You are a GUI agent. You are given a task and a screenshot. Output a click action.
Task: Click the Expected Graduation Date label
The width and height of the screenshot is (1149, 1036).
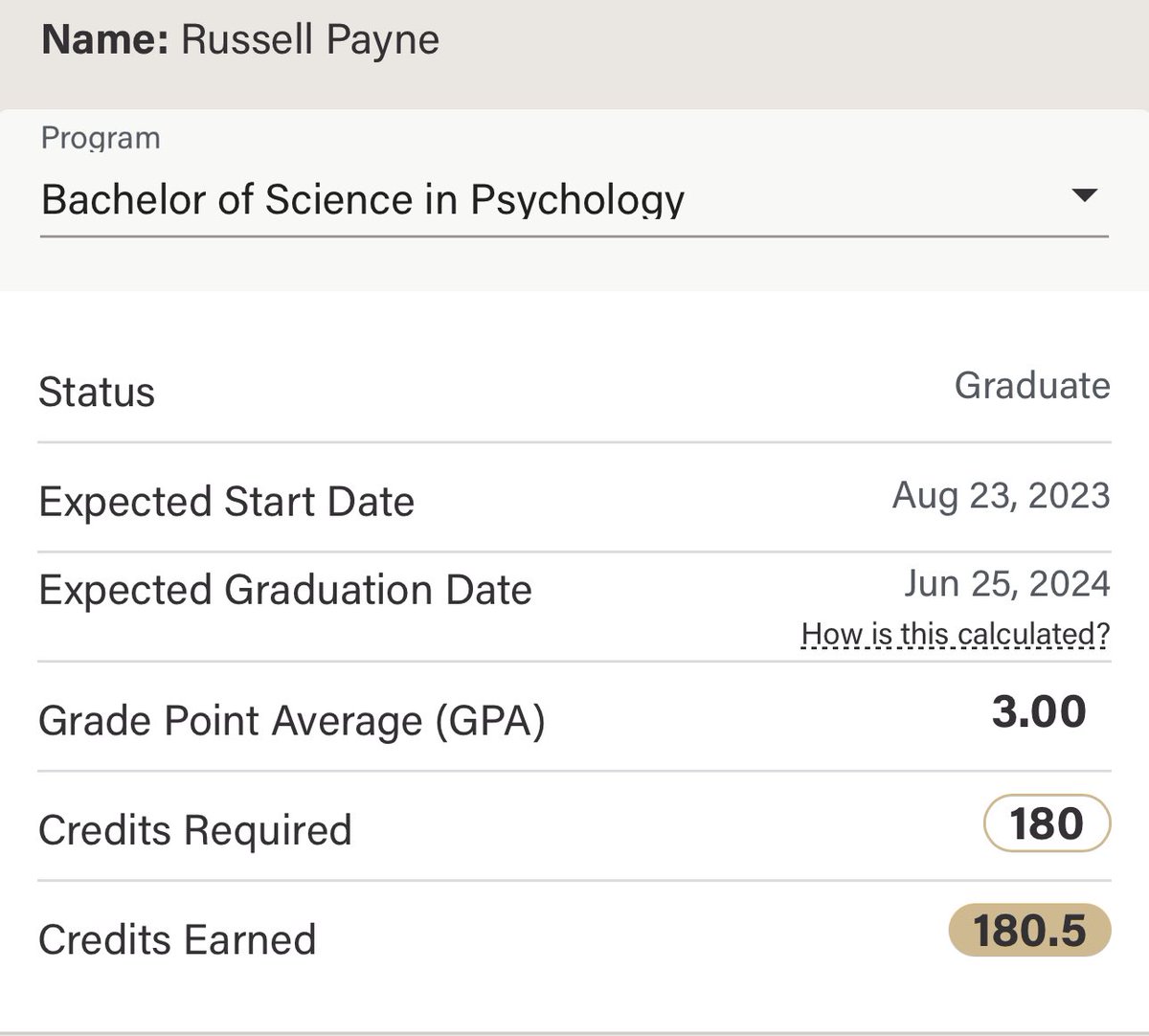tap(284, 590)
